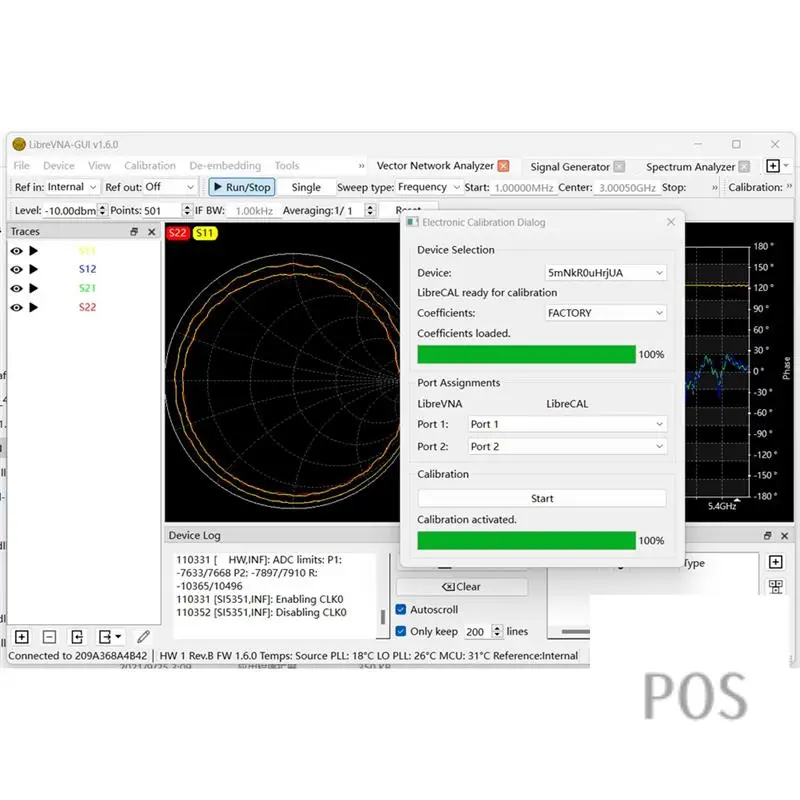
Task: Click the calibration progress bar
Action: point(527,541)
